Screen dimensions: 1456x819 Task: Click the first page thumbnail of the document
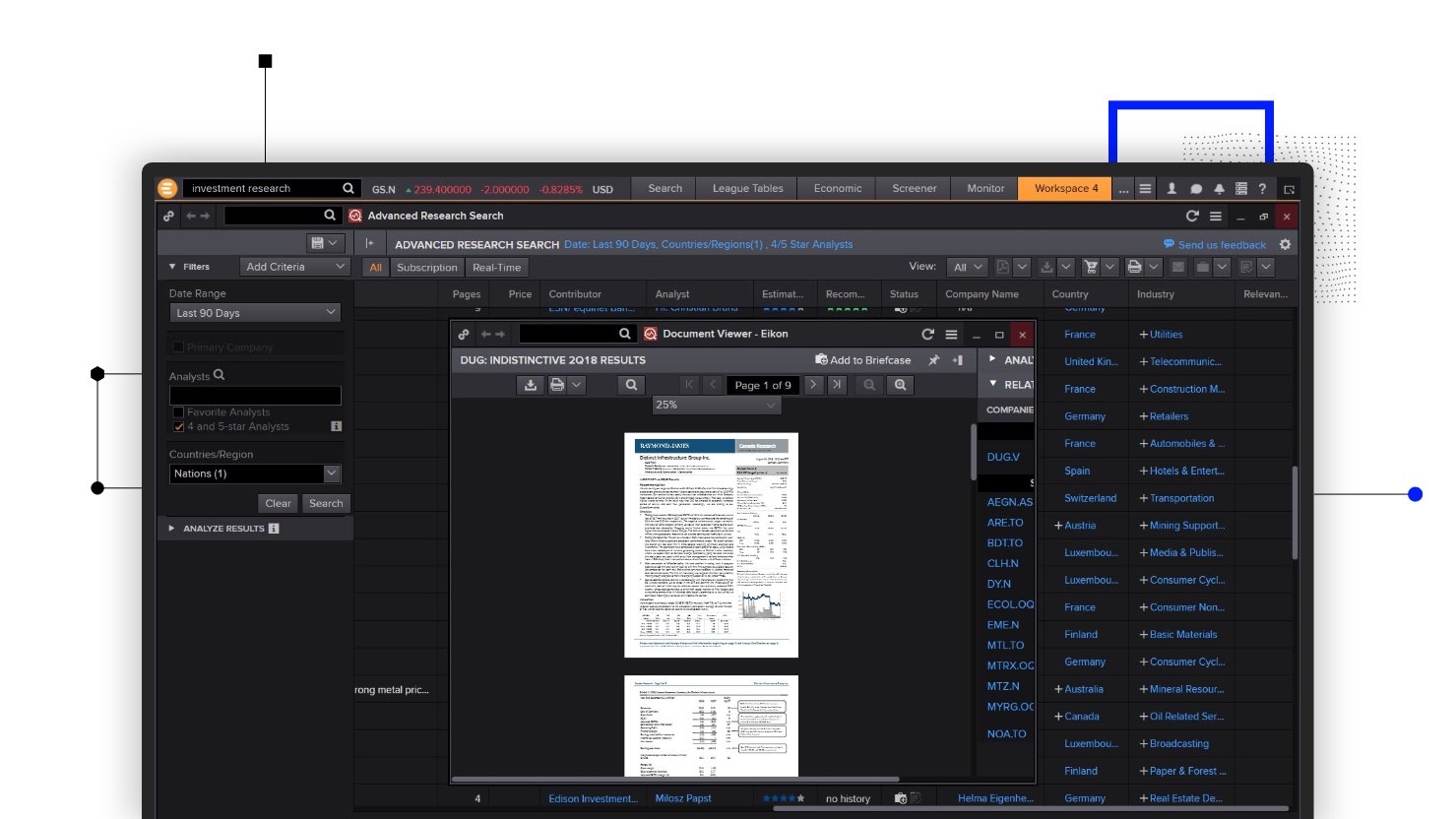click(x=711, y=544)
